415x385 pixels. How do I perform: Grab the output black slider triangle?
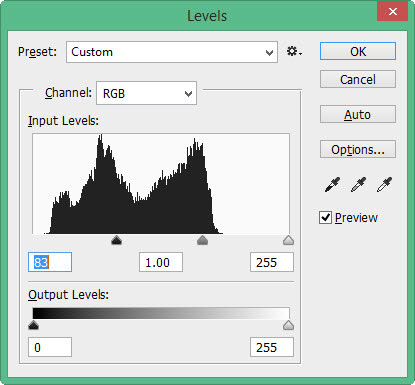33,325
